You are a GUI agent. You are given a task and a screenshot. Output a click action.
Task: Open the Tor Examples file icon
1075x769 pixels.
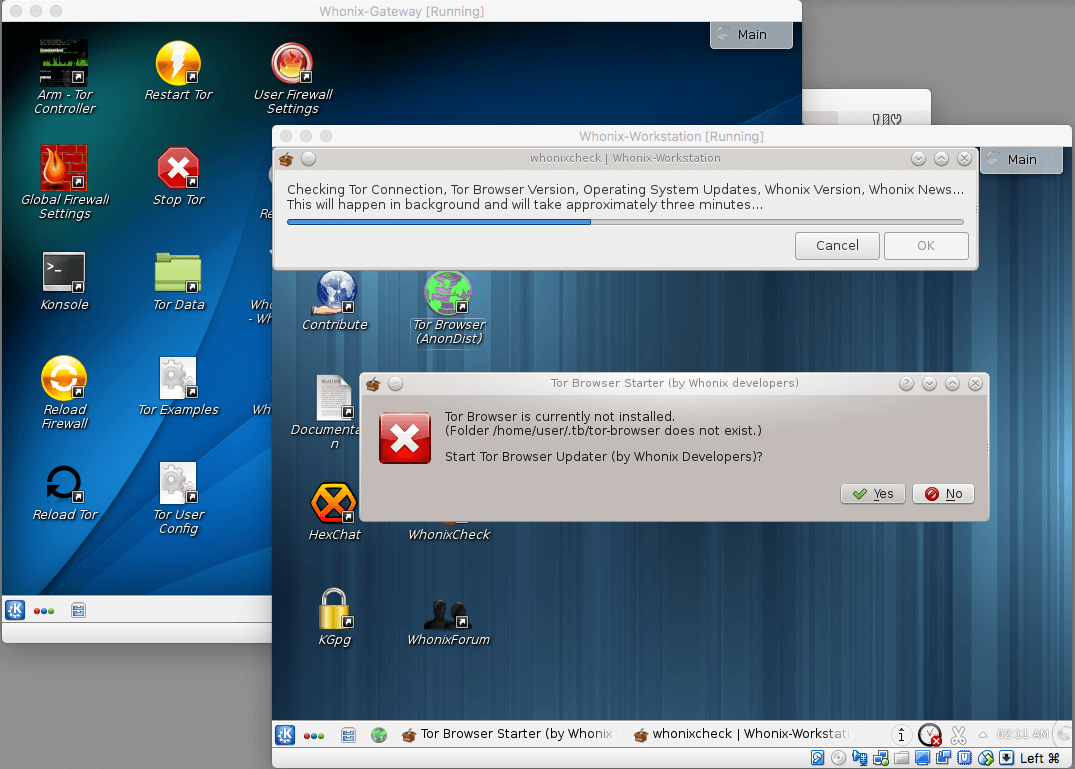tap(178, 387)
